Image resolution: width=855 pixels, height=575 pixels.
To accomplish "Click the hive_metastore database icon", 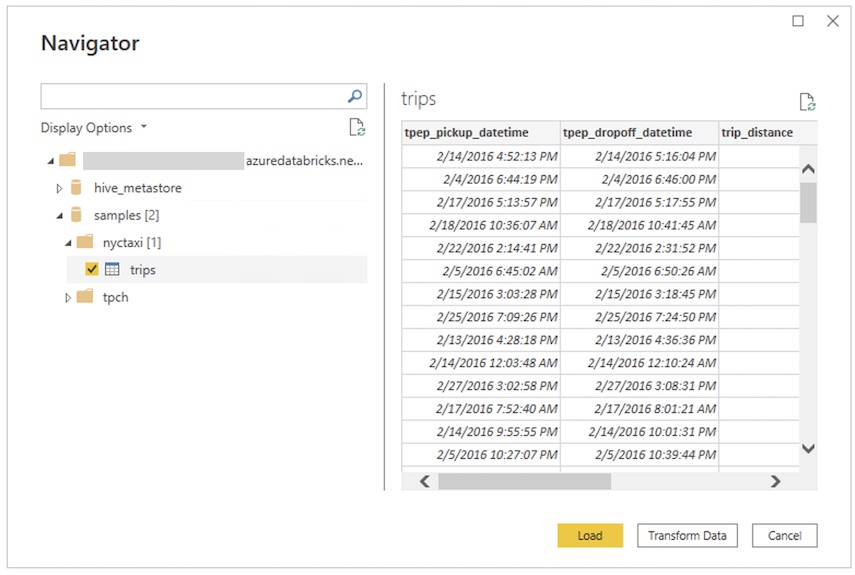I will coord(76,188).
